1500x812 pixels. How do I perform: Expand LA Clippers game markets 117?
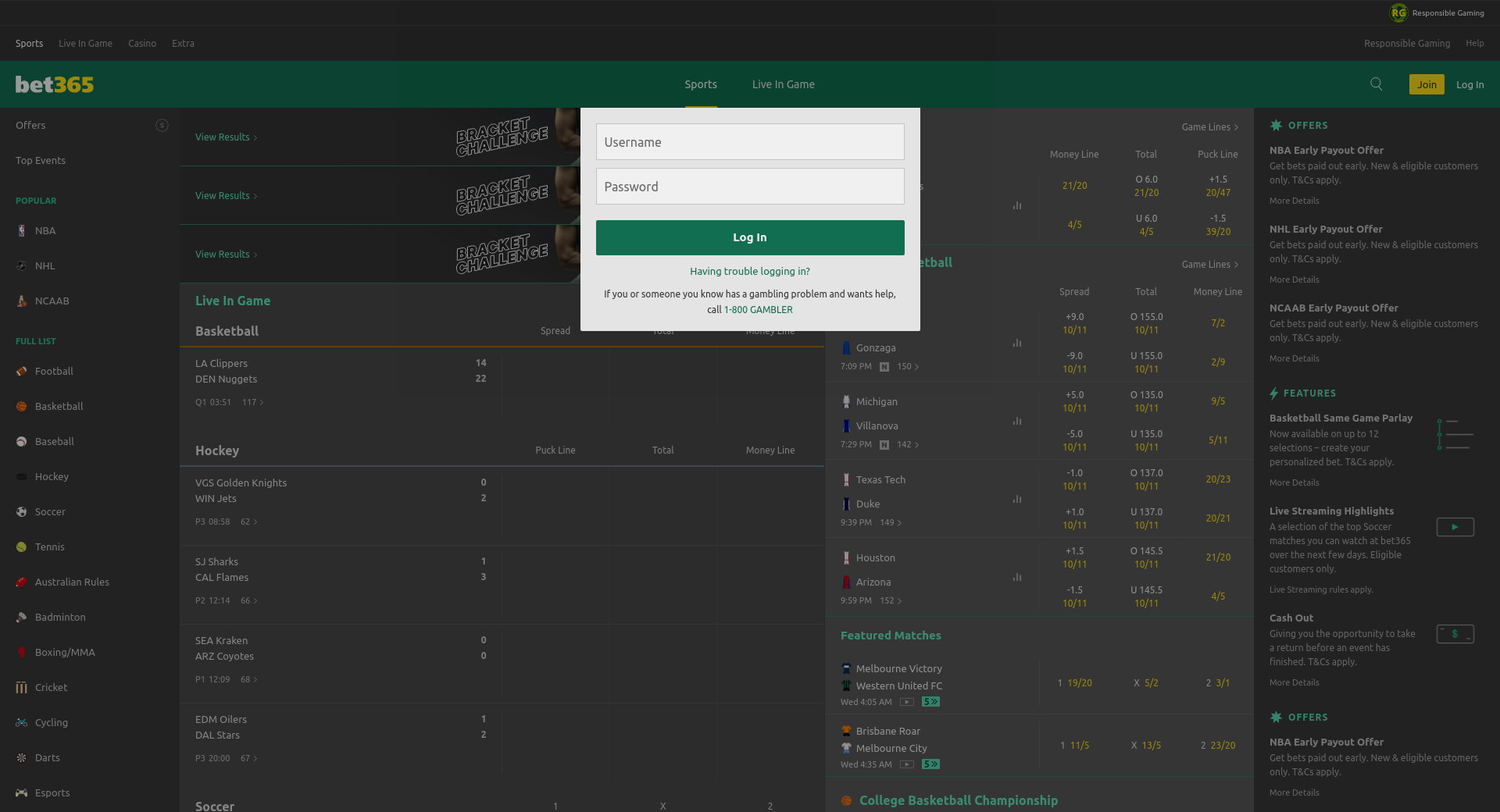click(253, 403)
